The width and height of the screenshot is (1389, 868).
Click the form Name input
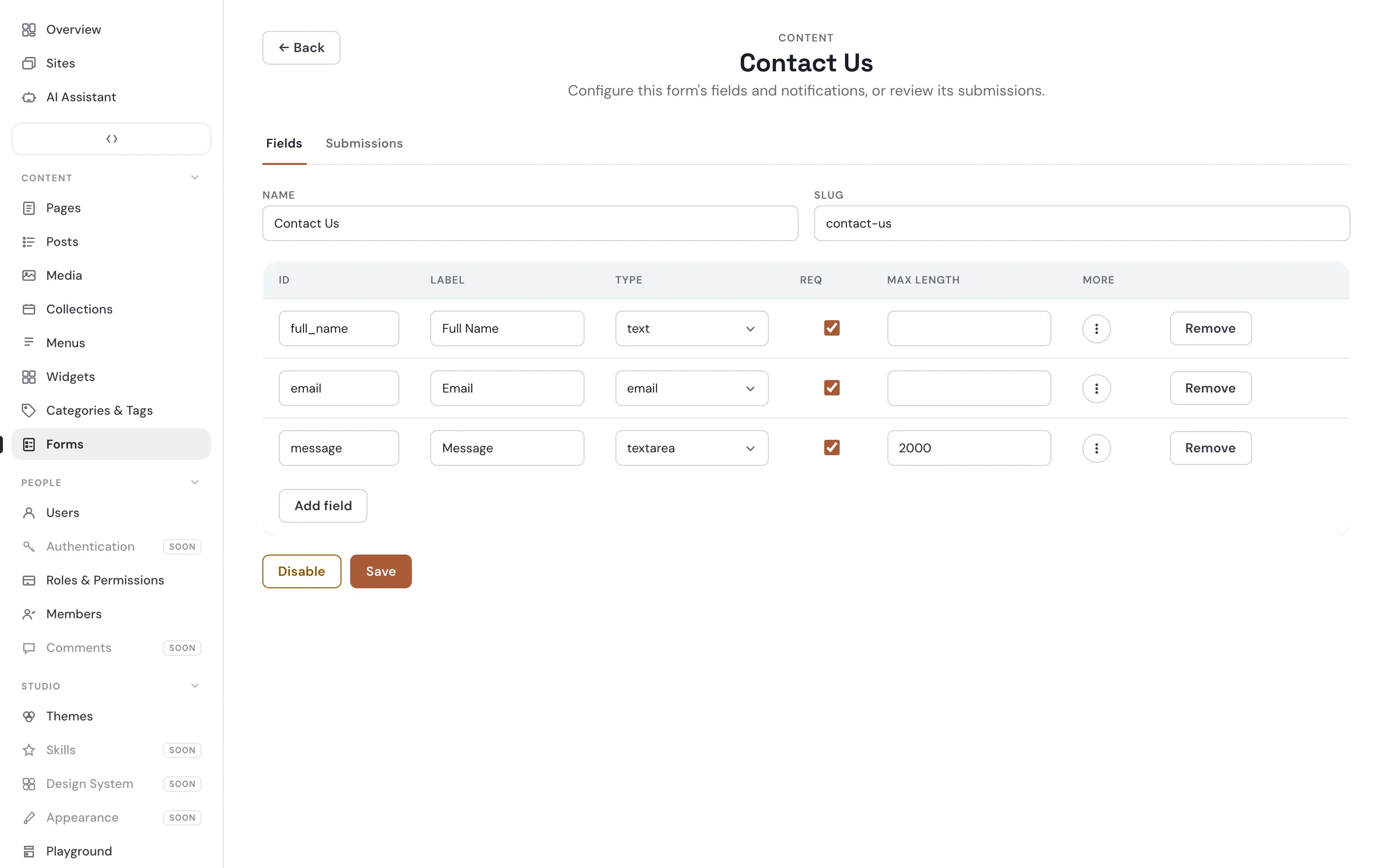point(531,223)
